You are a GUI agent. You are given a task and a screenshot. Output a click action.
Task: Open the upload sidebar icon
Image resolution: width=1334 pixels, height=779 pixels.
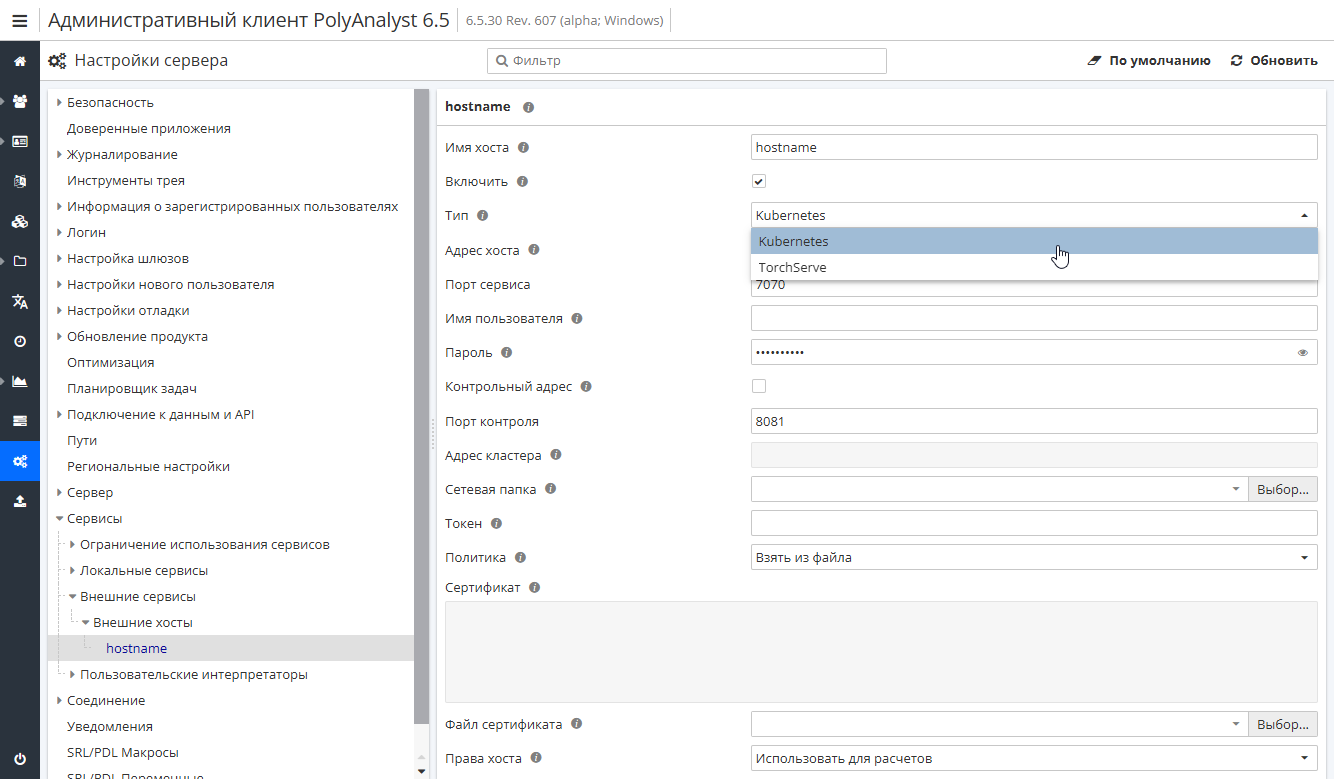point(20,501)
